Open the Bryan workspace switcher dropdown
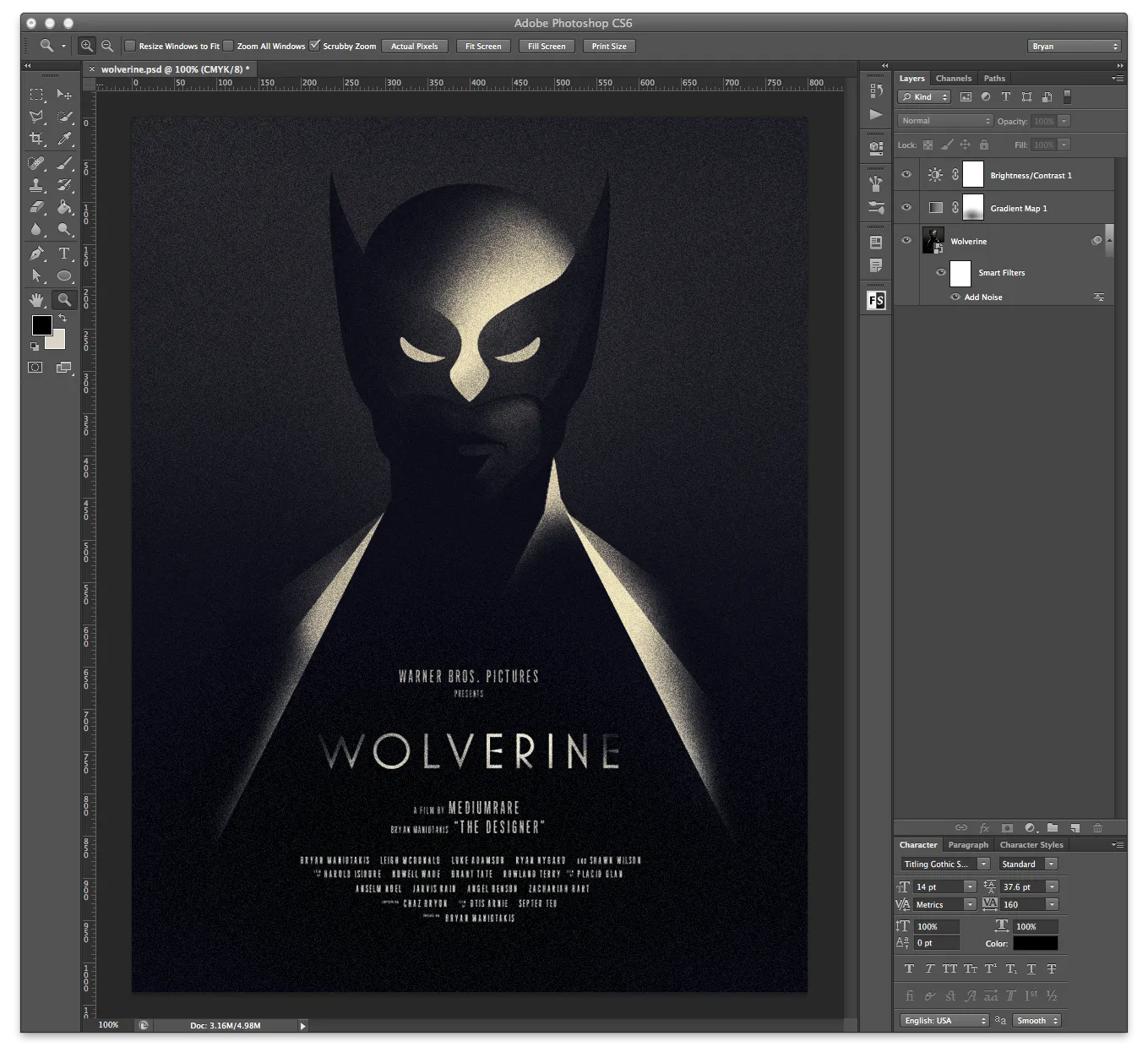1148x1058 pixels. (x=1074, y=46)
